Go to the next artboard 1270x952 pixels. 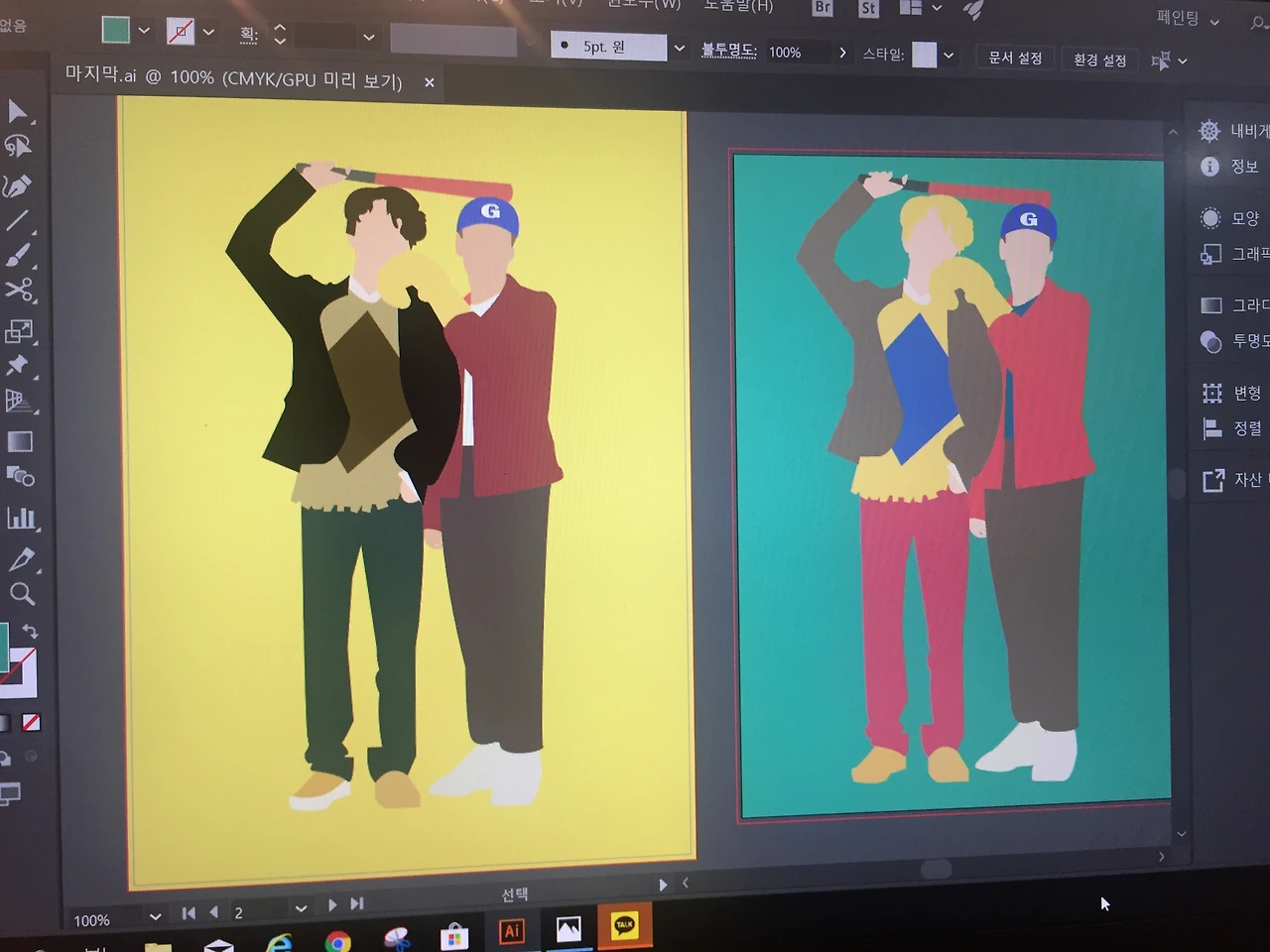(332, 905)
